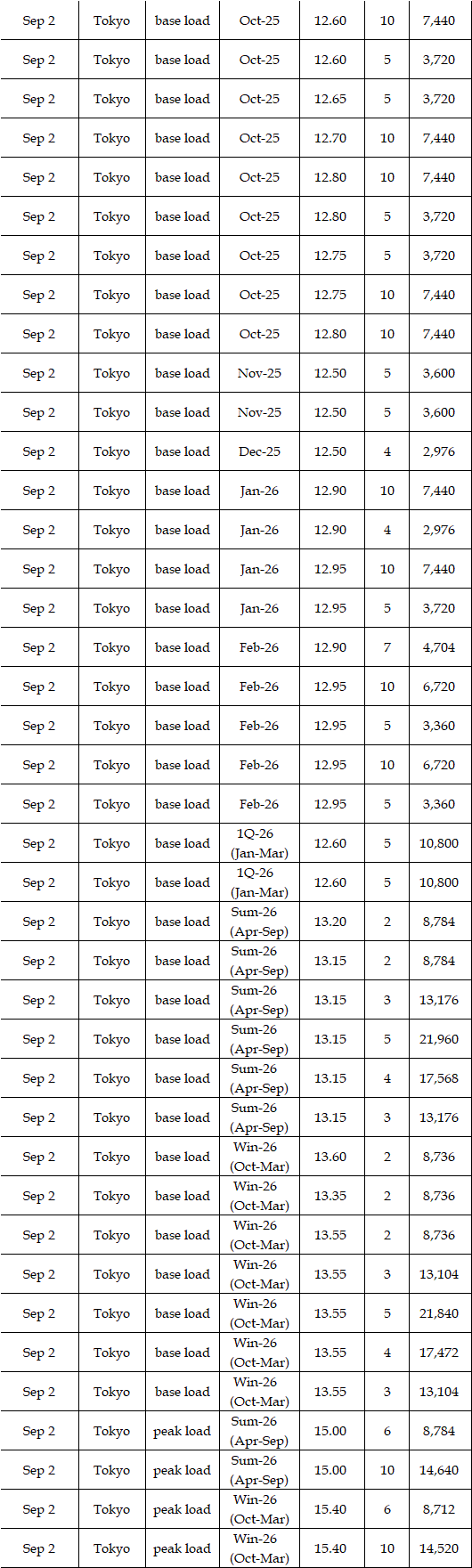The width and height of the screenshot is (472, 1568).
Task: Select Sep 2 in the 13.20 price row
Action: (x=39, y=922)
